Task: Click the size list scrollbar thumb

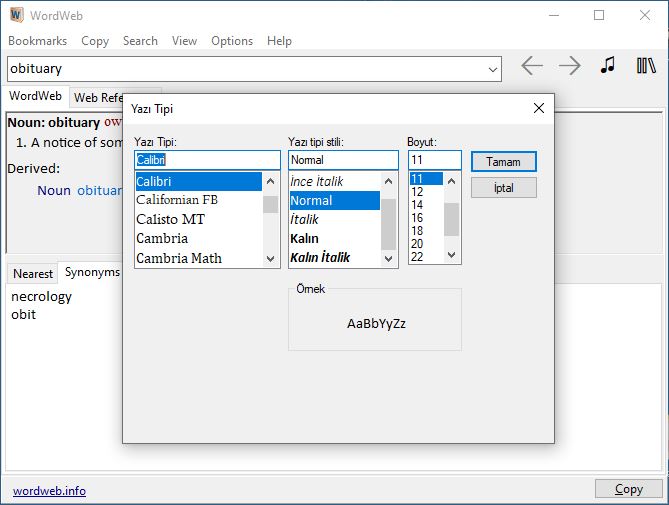Action: (x=451, y=219)
